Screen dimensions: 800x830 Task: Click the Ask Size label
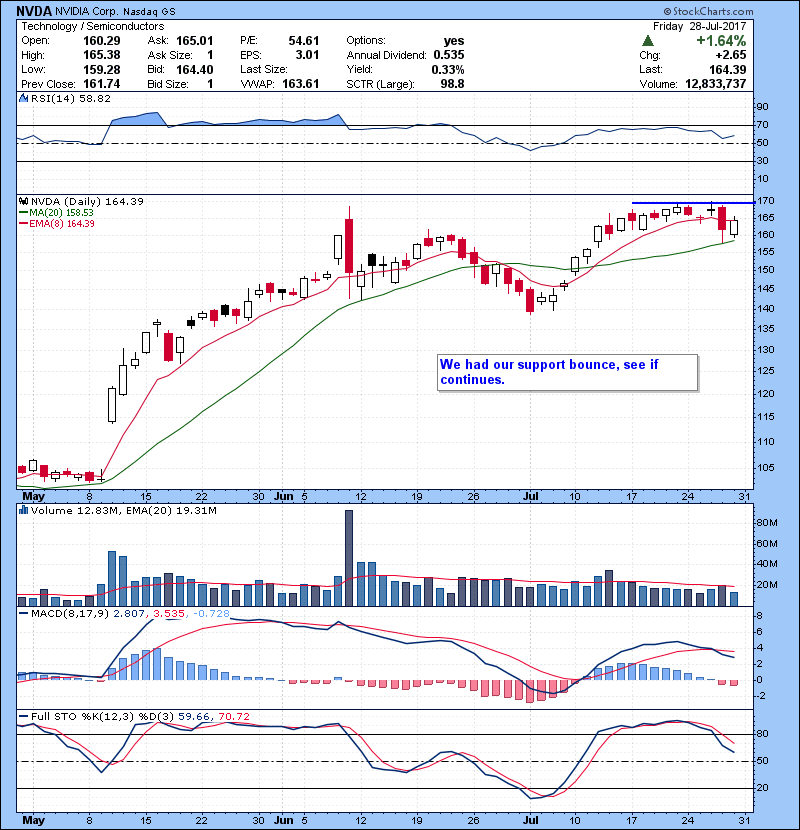tap(170, 55)
